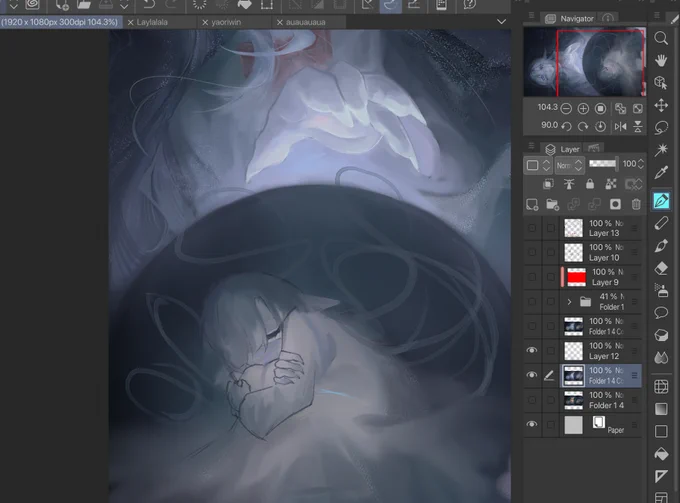Viewport: 680px width, 503px height.
Task: Hide Layer 12 with its eye icon
Action: pyautogui.click(x=532, y=350)
